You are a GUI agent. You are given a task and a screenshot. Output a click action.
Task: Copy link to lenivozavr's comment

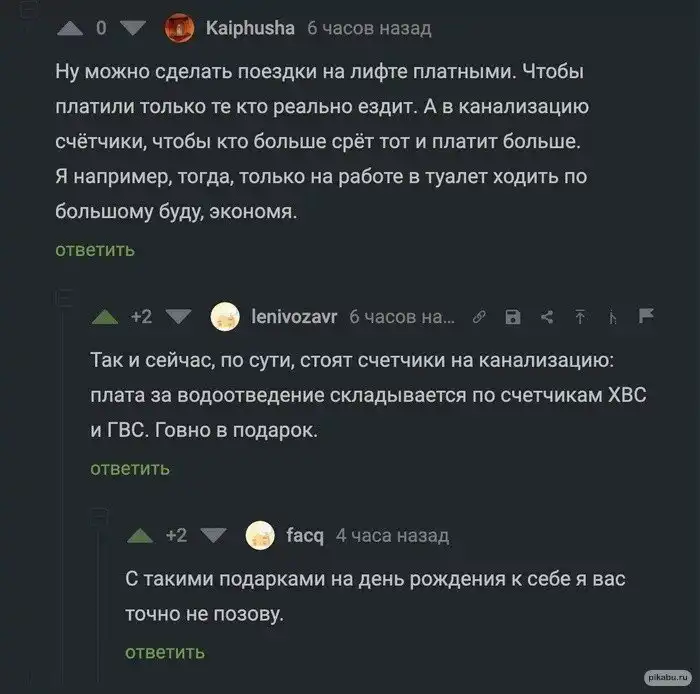tap(479, 317)
